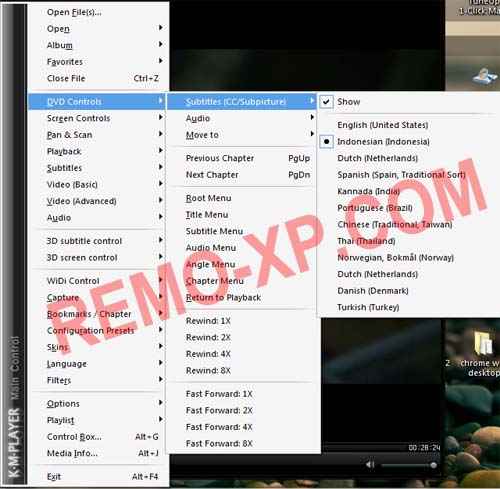Expand the Language submenu
This screenshot has width=500, height=489.
pyautogui.click(x=97, y=364)
